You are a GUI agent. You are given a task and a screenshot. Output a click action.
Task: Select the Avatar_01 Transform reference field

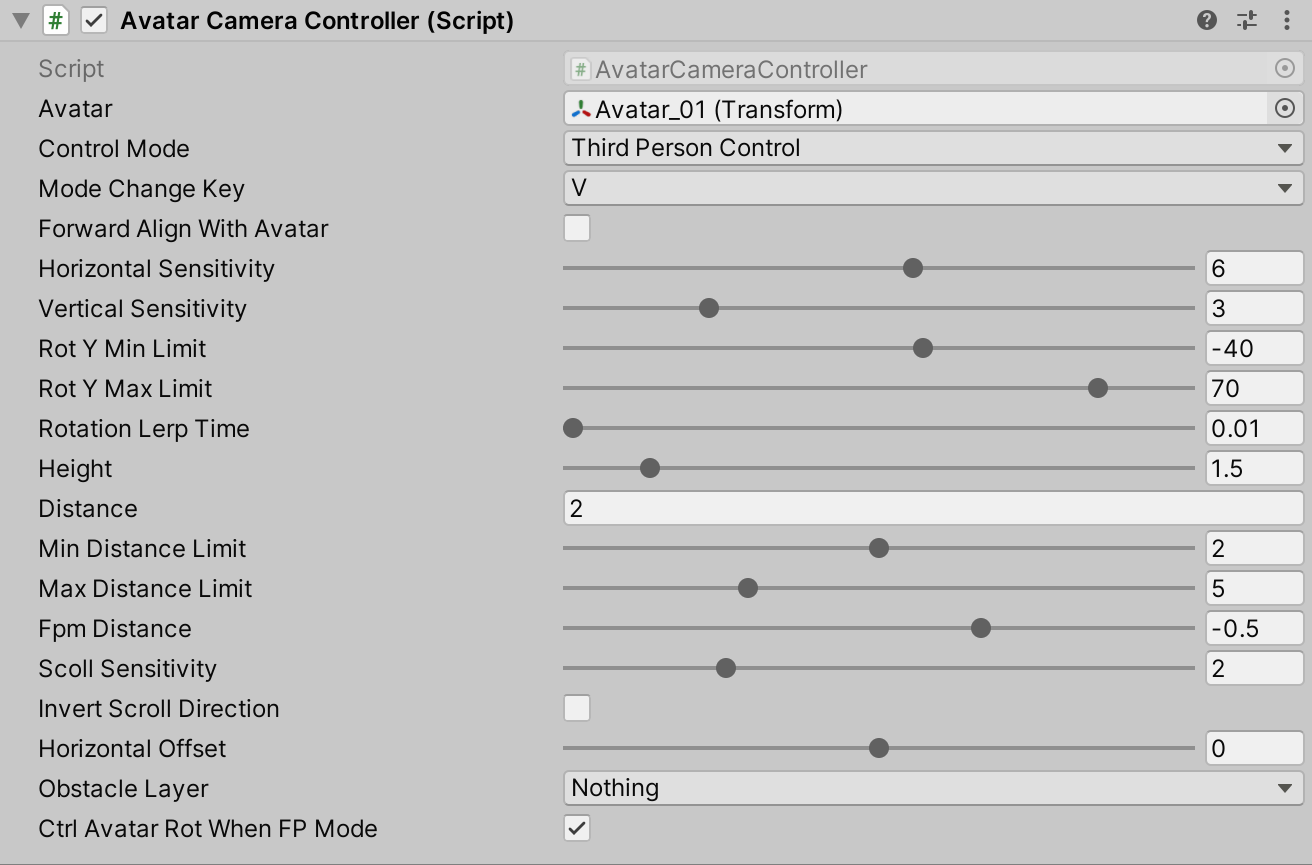[x=900, y=108]
